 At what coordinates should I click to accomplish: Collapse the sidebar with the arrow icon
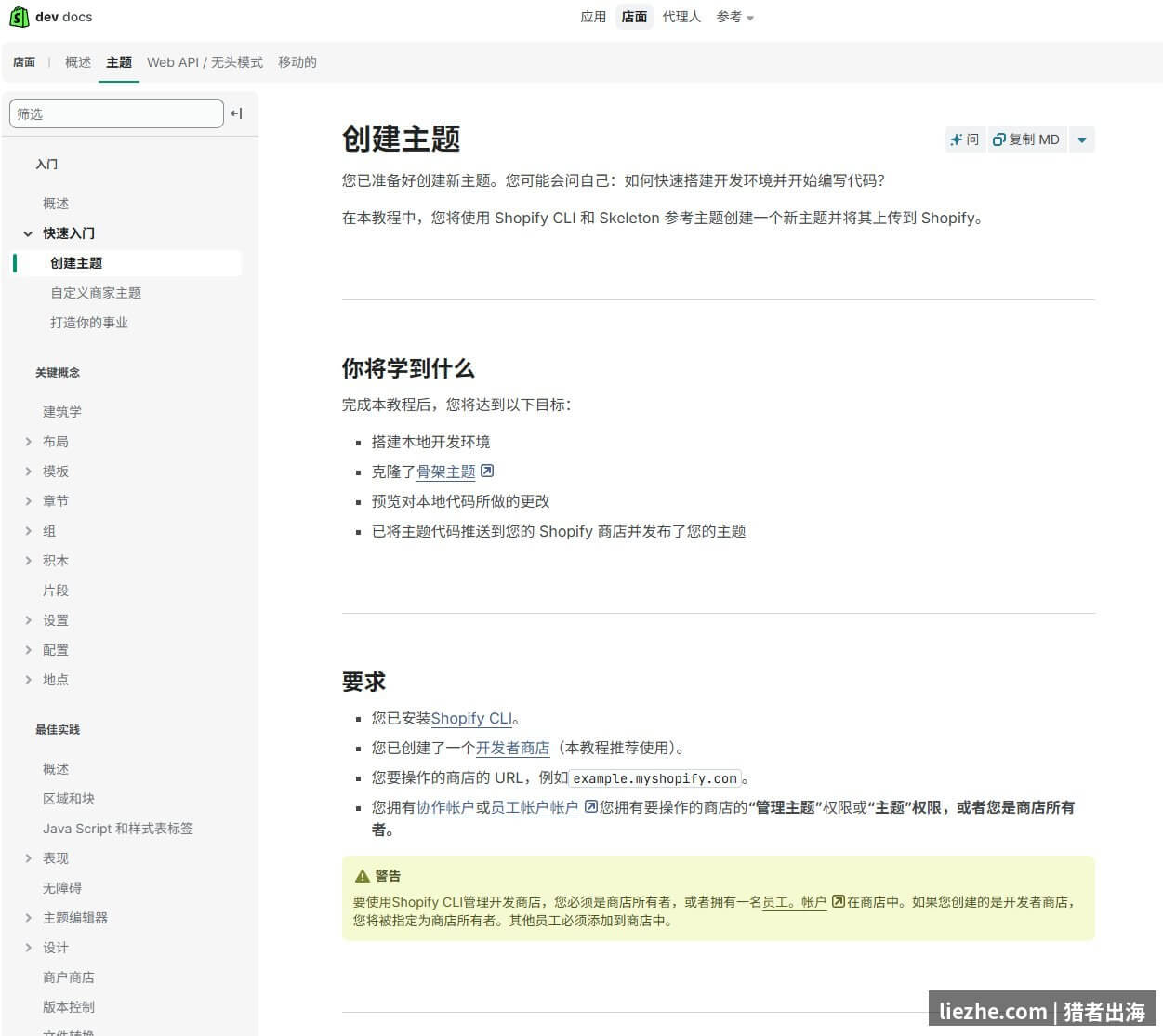coord(237,113)
